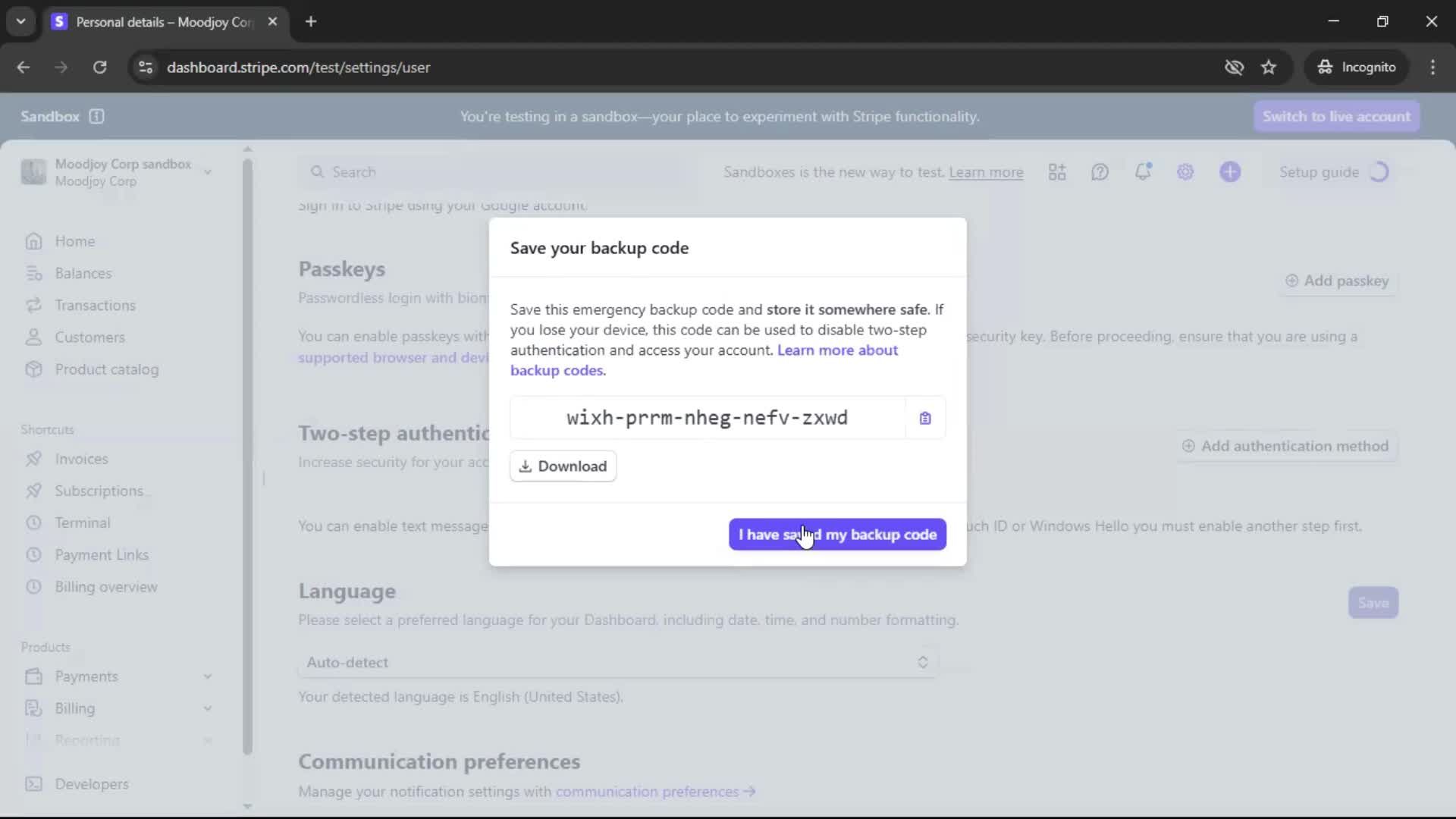This screenshot has height=819, width=1456.
Task: Bookmark this page with star icon
Action: click(1269, 67)
